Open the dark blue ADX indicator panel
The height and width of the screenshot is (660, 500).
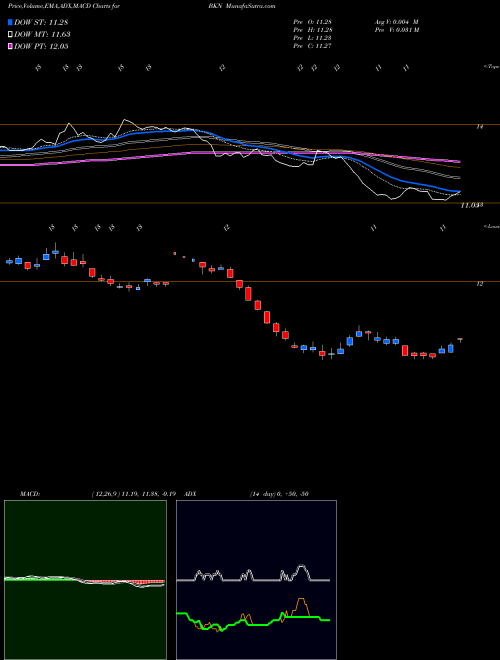tap(256, 580)
